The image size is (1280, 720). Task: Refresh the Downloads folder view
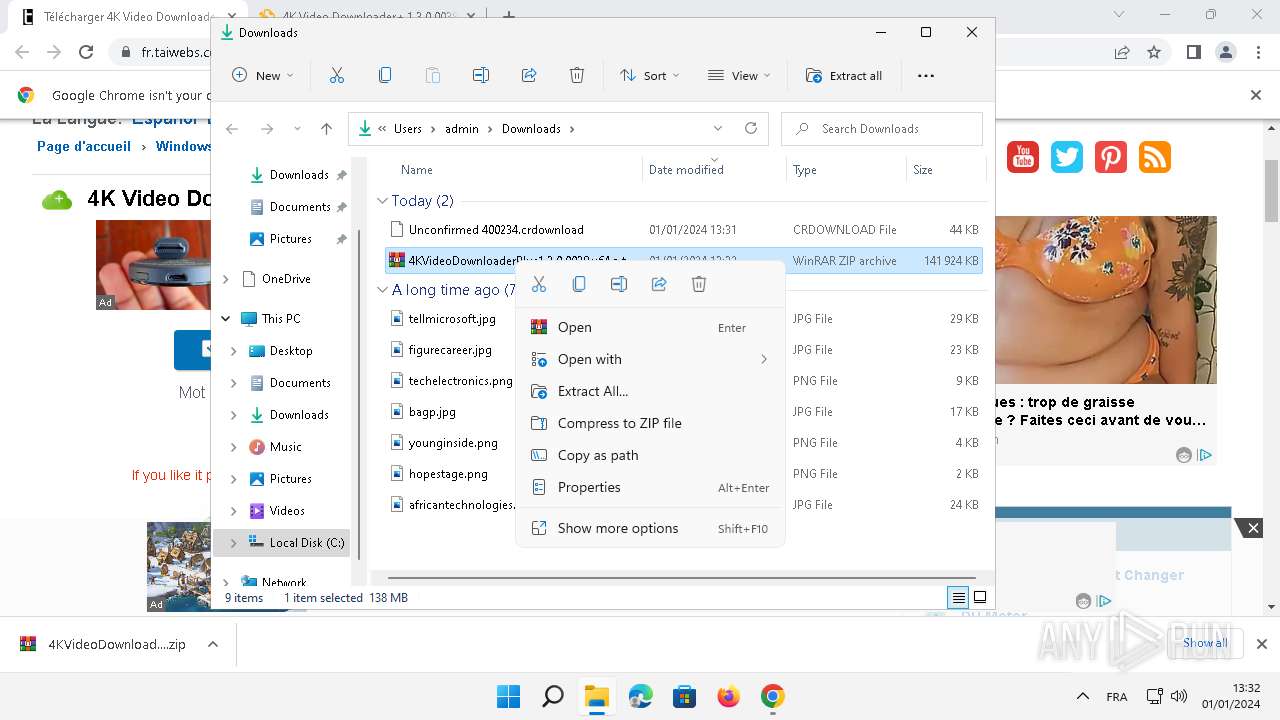coord(751,128)
